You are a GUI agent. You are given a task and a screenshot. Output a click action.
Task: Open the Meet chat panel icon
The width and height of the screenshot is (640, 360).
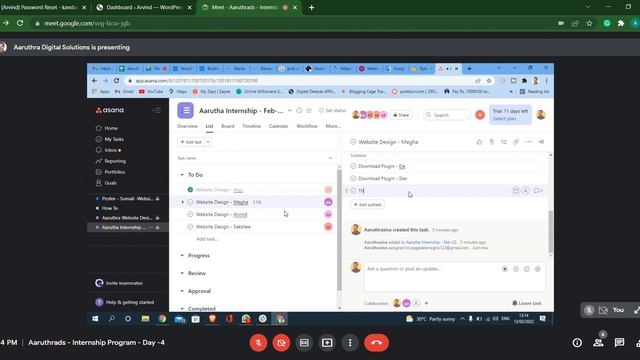620,342
